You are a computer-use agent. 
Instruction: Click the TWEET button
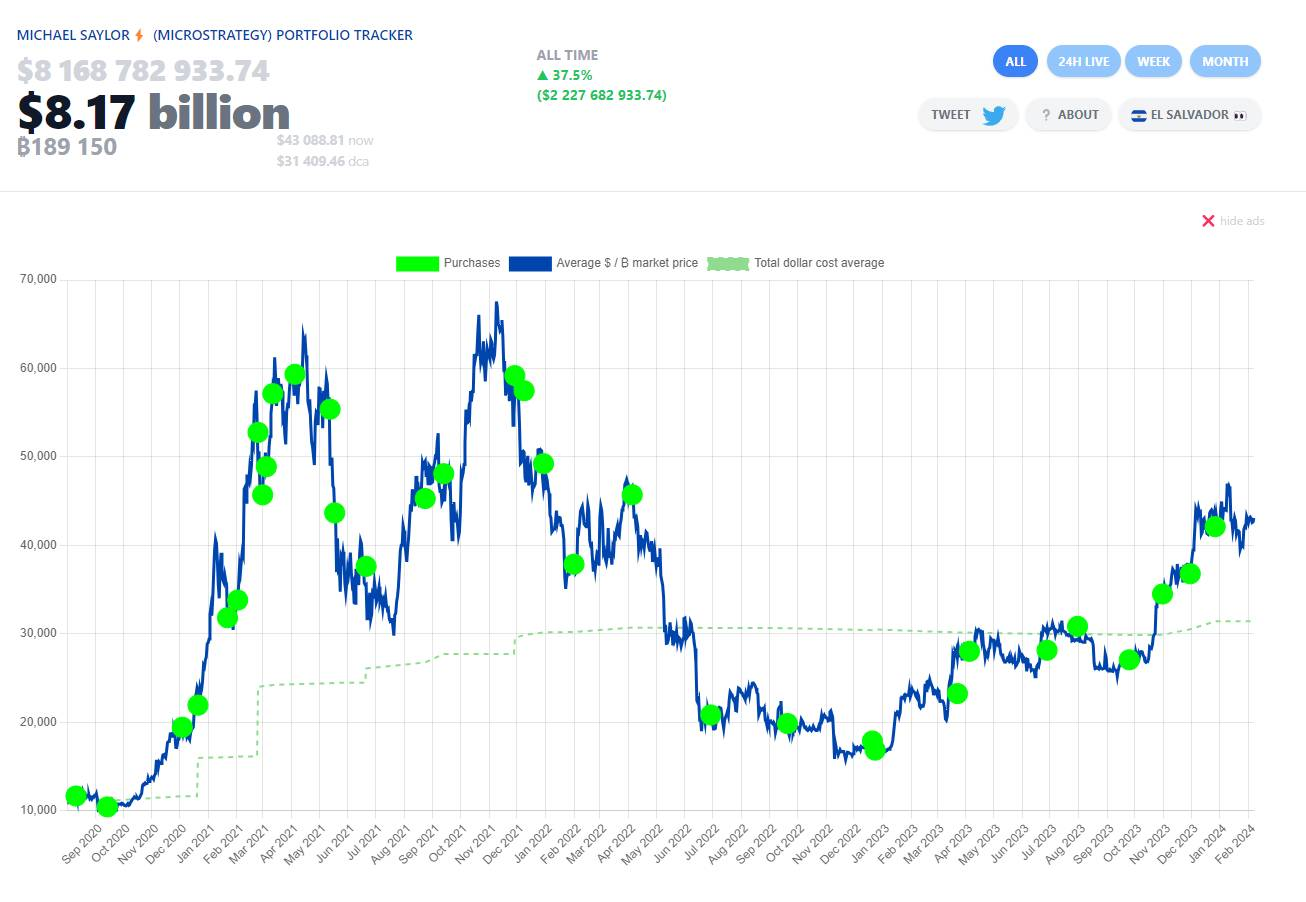[x=968, y=115]
